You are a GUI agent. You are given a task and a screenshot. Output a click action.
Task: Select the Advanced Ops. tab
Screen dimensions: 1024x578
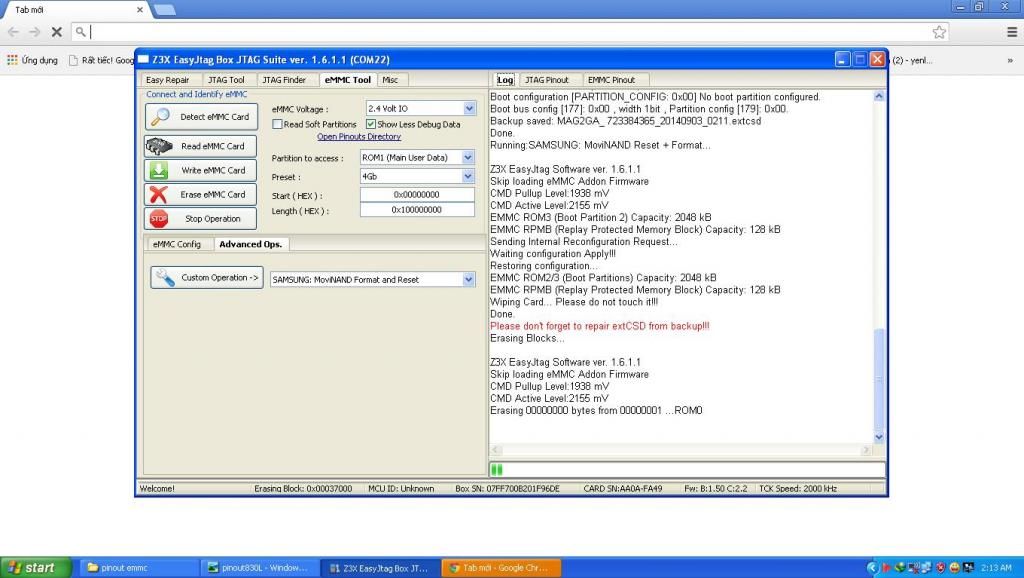[x=251, y=244]
